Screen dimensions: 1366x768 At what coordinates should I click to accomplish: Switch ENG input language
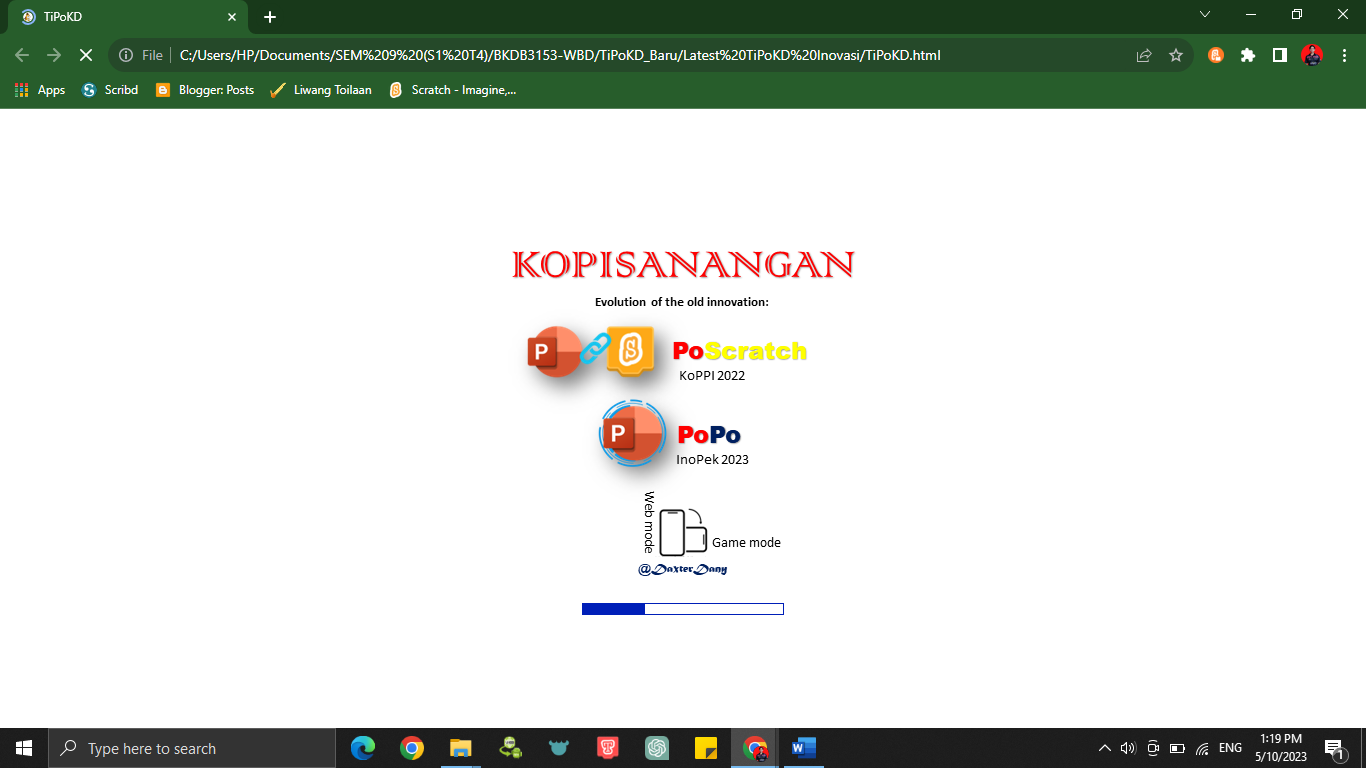point(1230,748)
